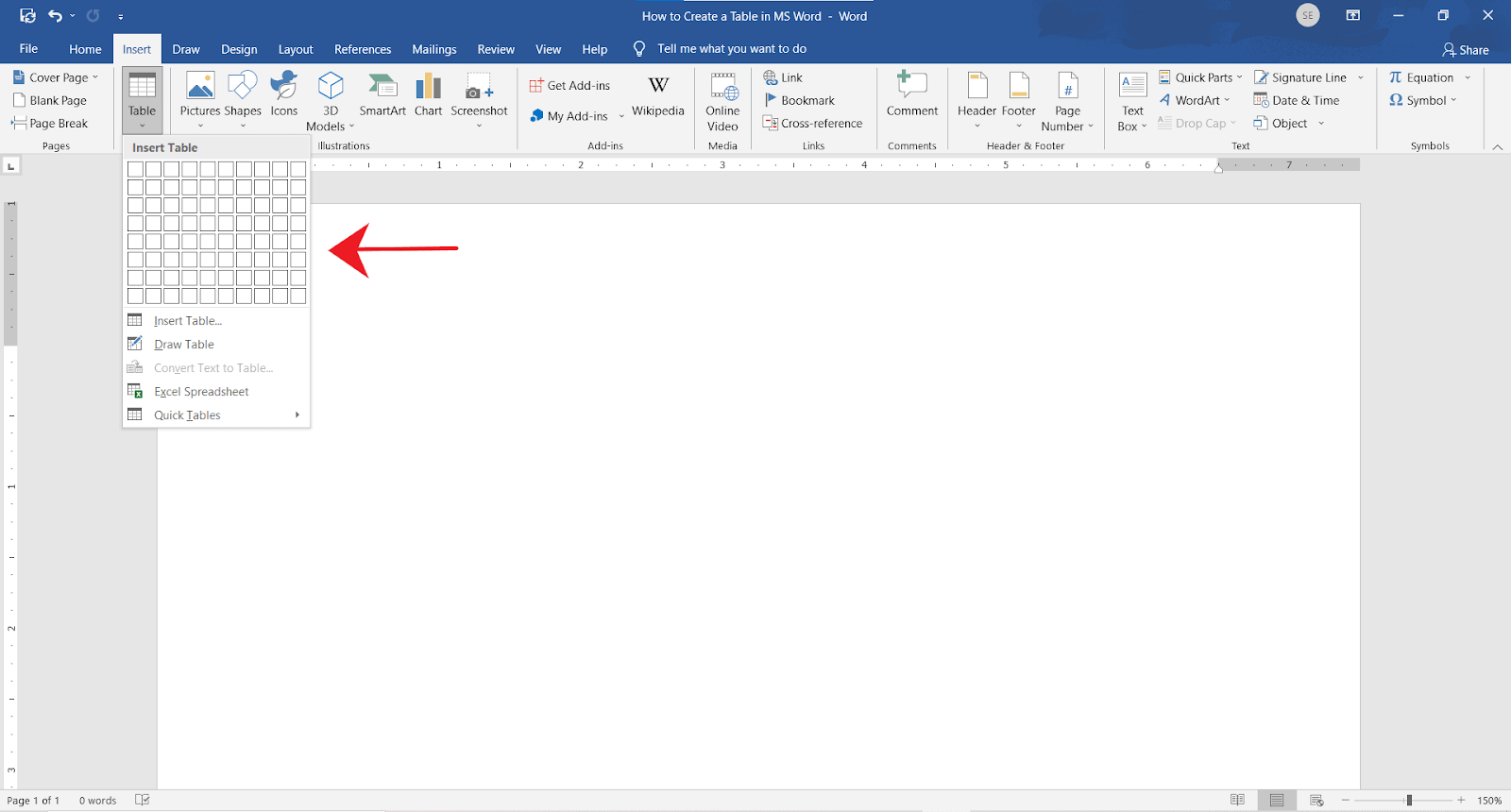Insert an Online Video
This screenshot has height=812, width=1511.
[722, 101]
